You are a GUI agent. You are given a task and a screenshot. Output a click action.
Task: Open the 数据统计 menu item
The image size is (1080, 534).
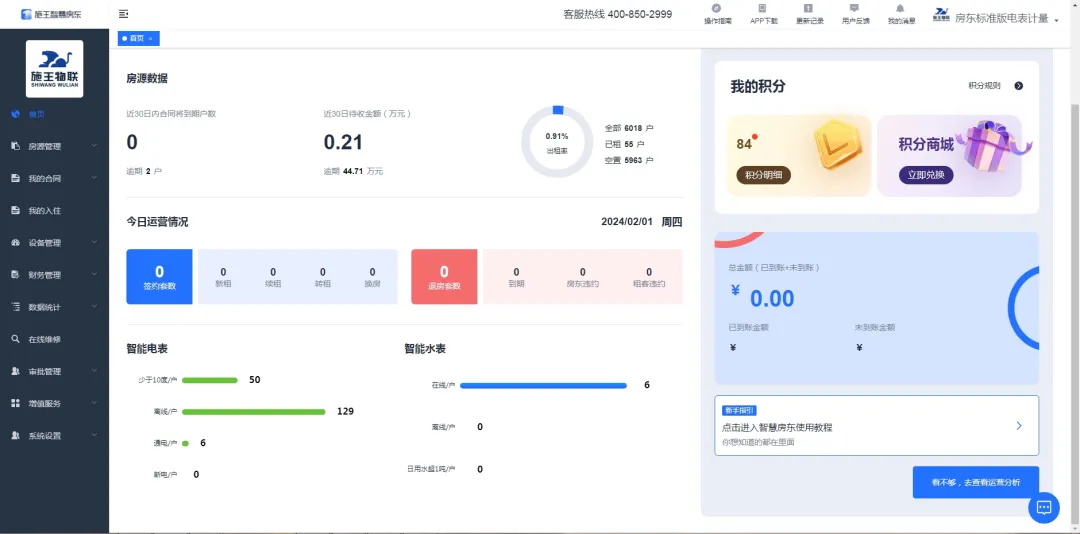coord(54,307)
